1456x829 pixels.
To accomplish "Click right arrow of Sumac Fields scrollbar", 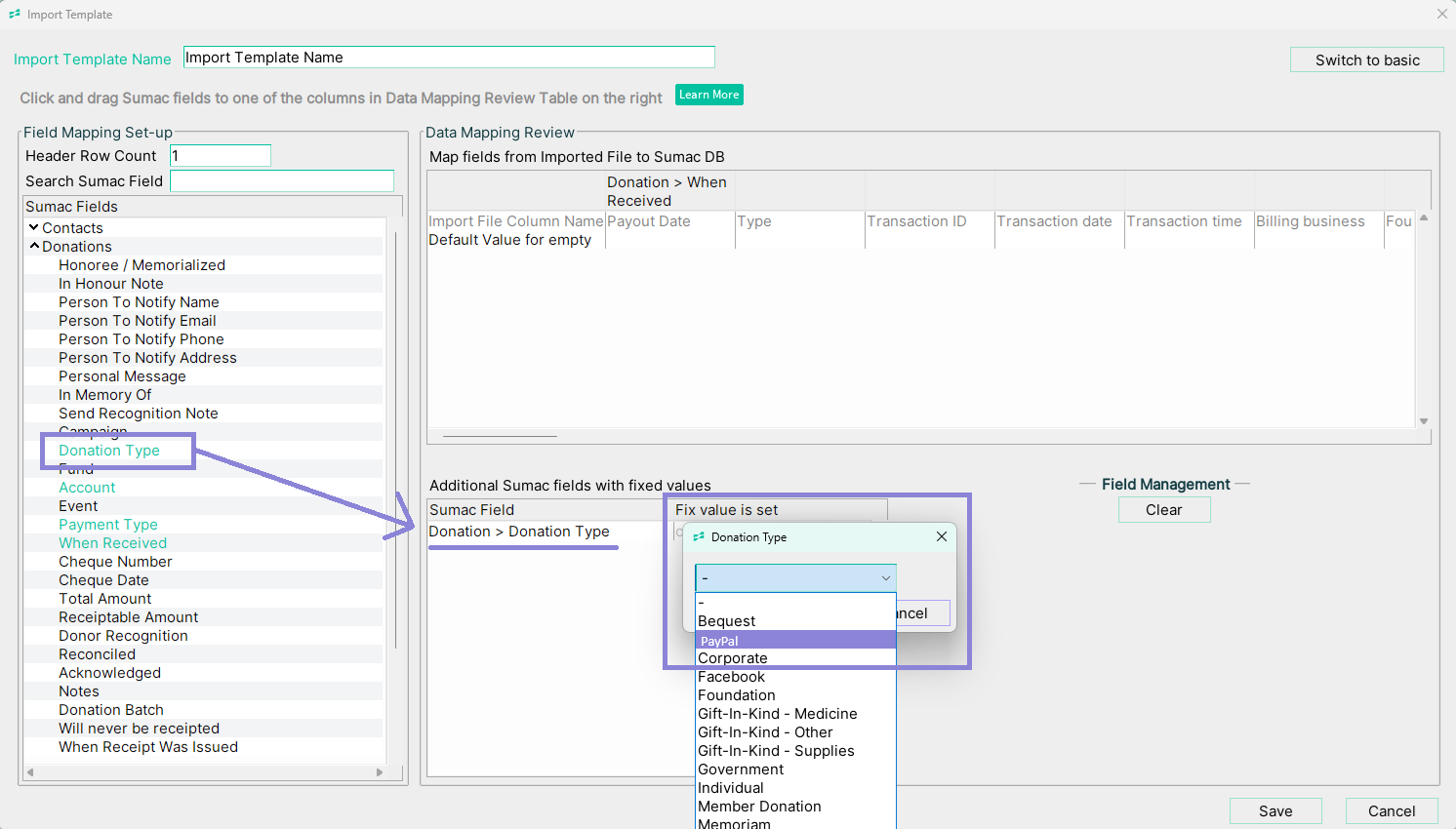I will pyautogui.click(x=380, y=771).
